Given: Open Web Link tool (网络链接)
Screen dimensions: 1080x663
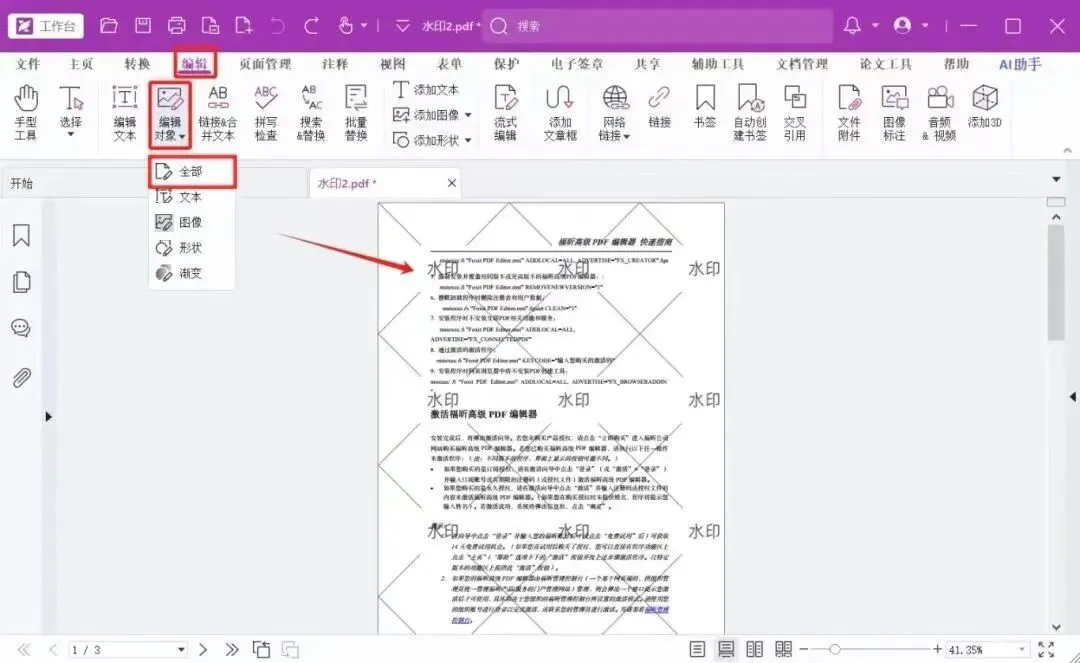Looking at the screenshot, I should point(614,113).
